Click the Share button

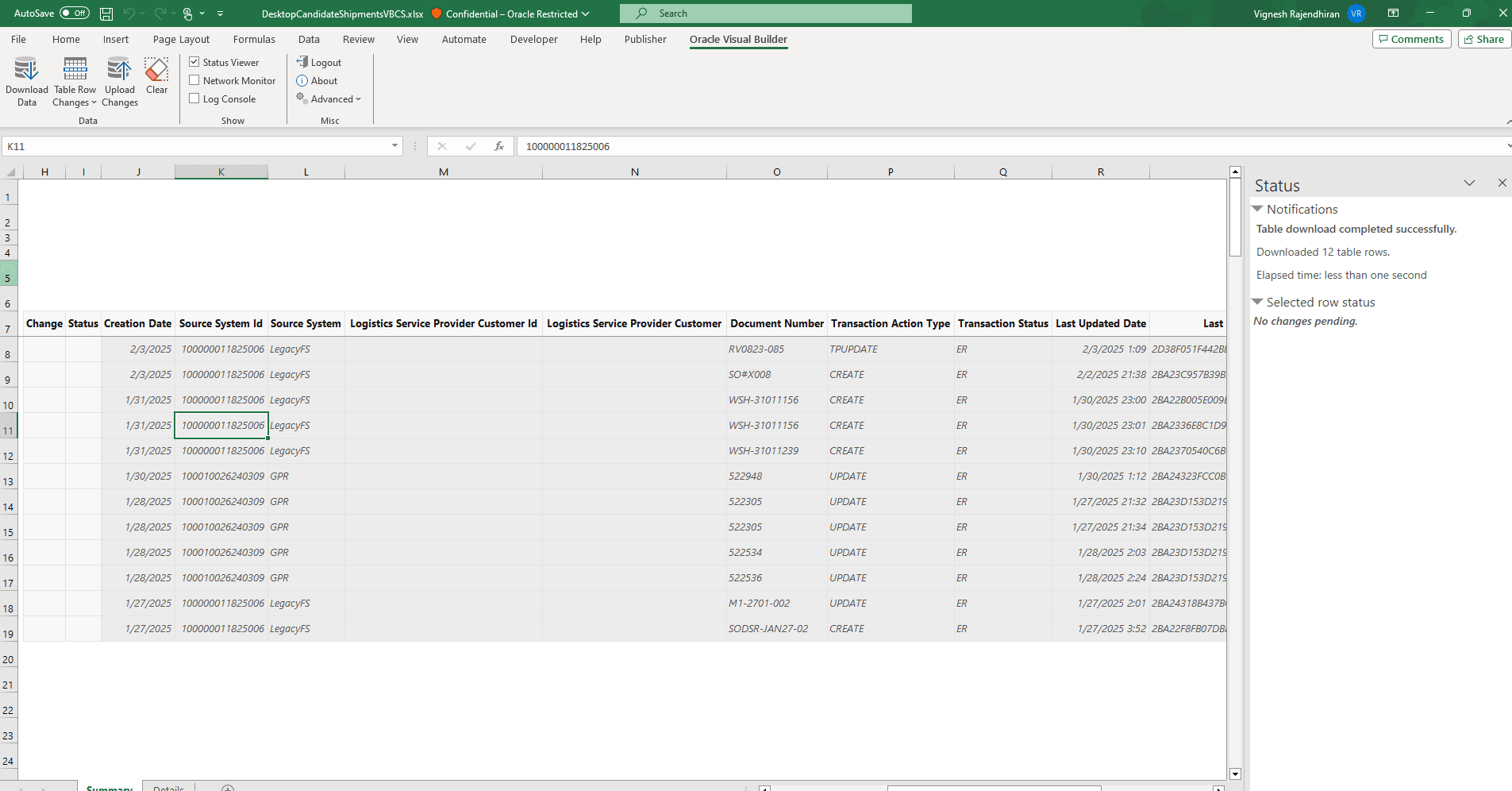(x=1483, y=38)
